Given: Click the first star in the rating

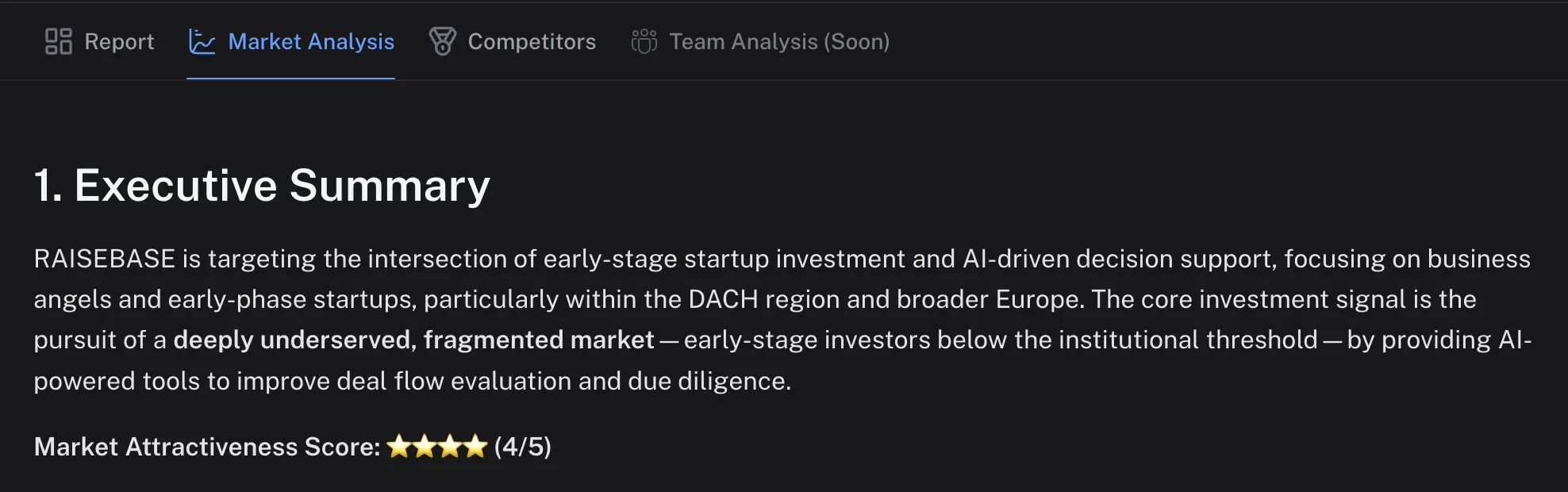Looking at the screenshot, I should [399, 447].
